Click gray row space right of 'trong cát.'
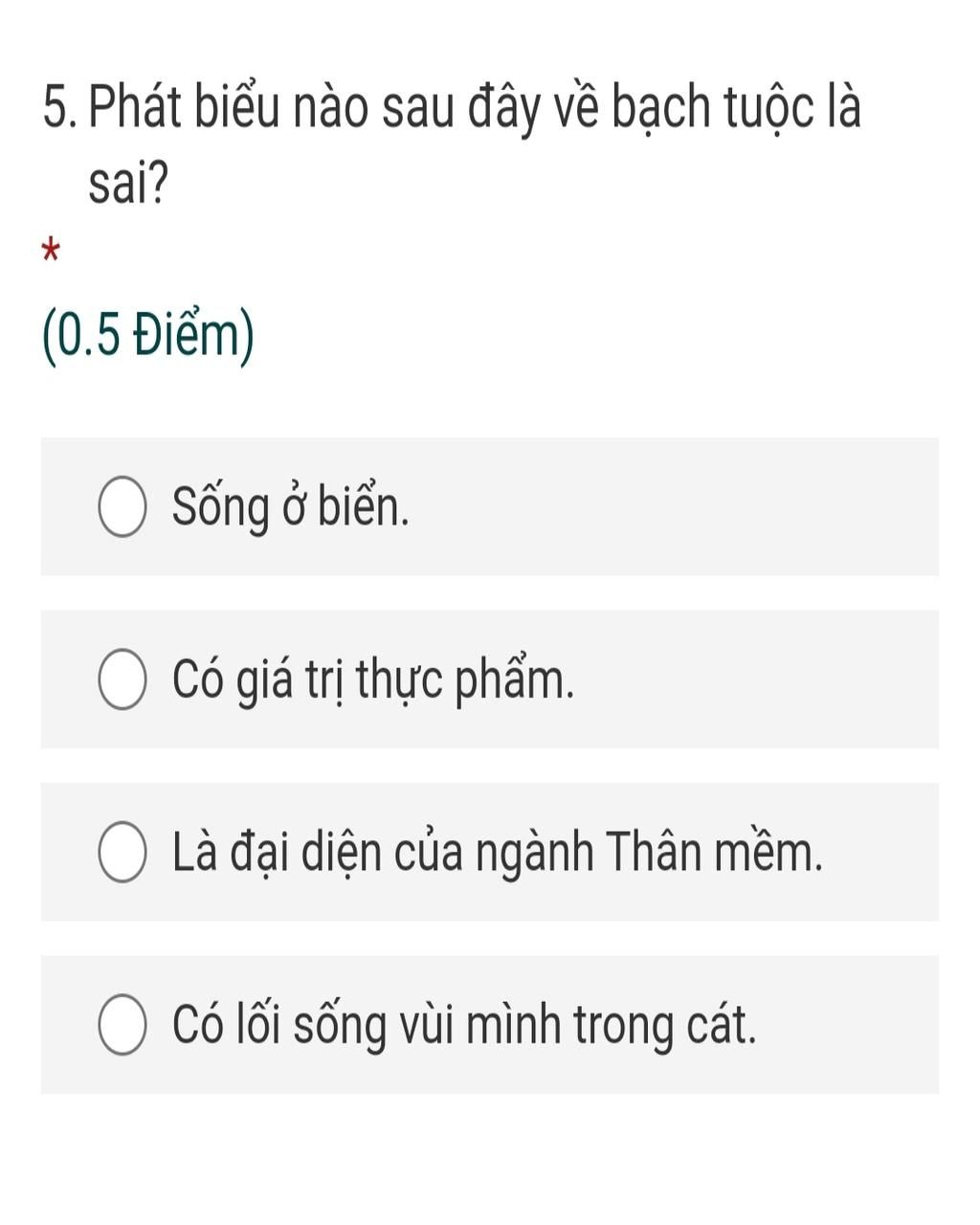 pyautogui.click(x=848, y=1025)
